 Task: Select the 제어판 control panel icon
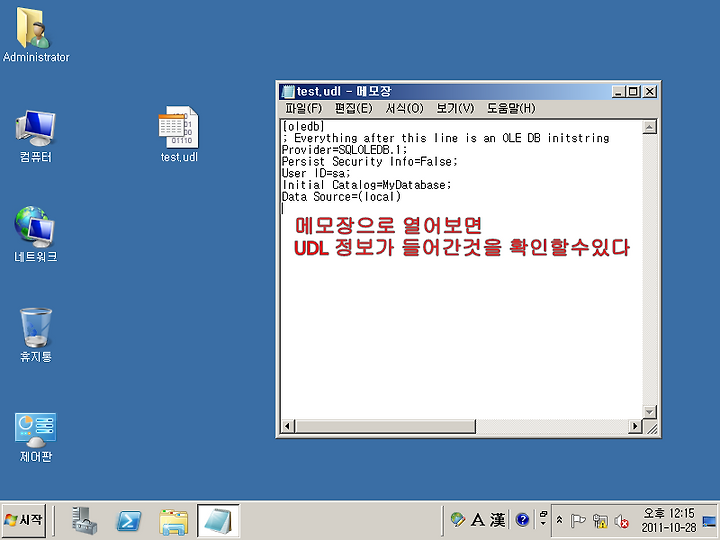point(35,437)
